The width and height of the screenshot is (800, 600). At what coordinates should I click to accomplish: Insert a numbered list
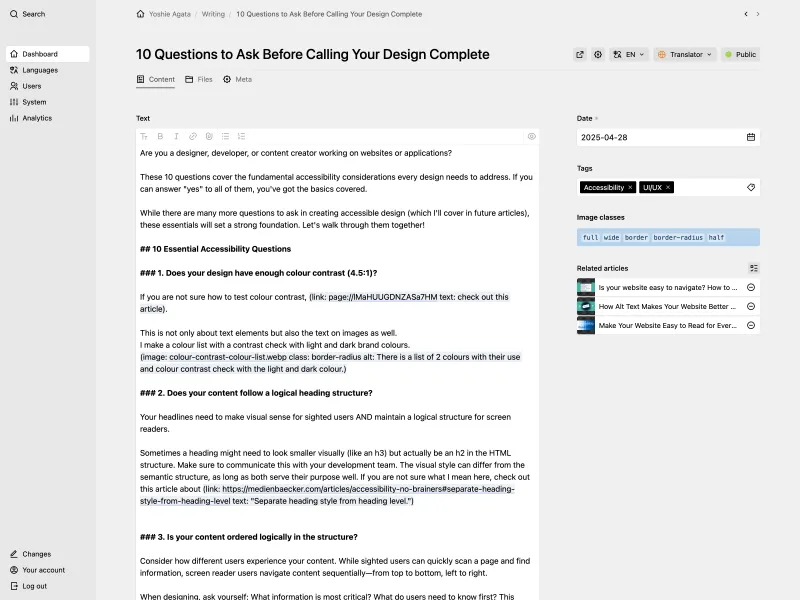(241, 136)
